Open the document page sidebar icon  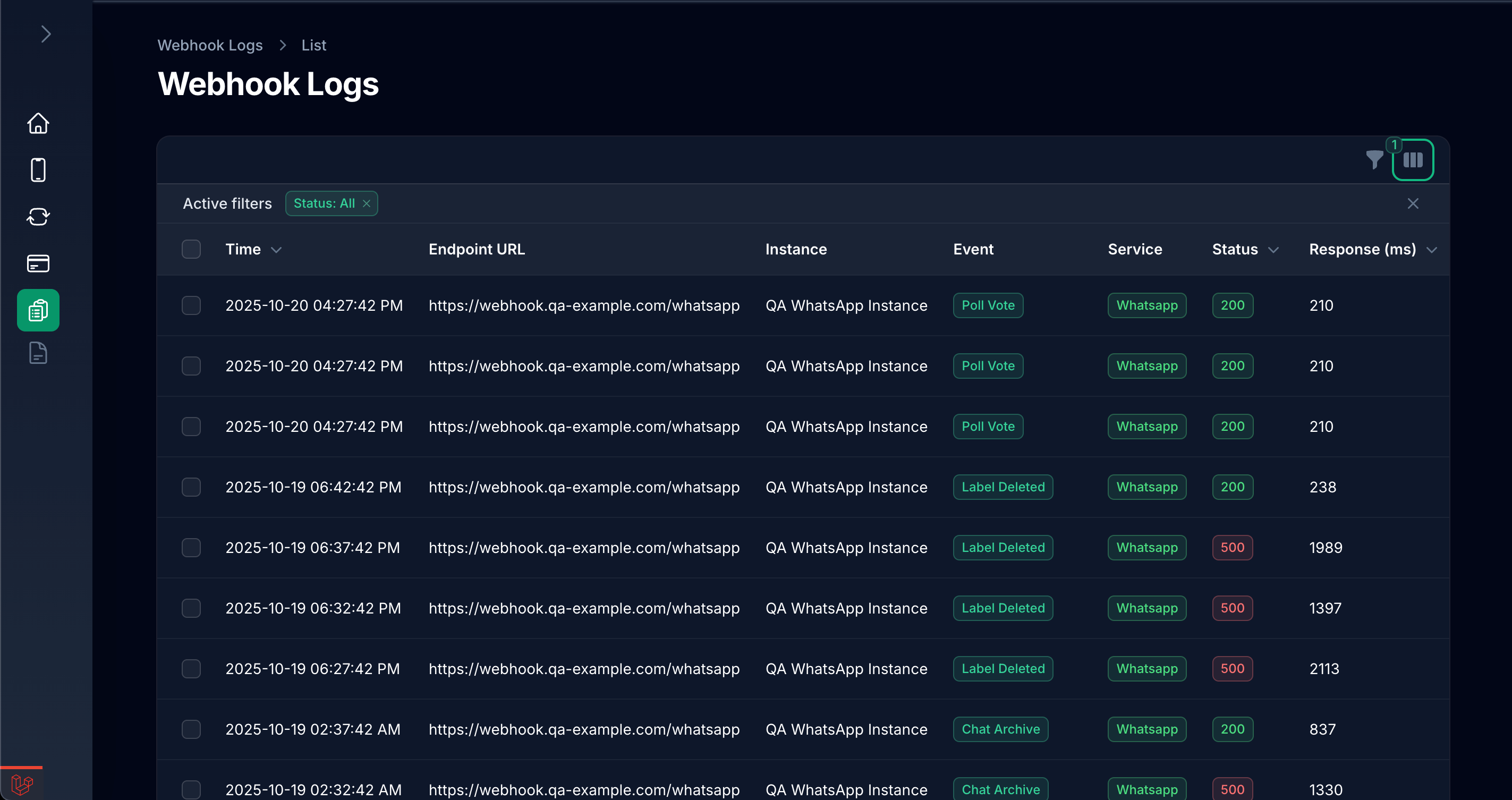(x=38, y=353)
